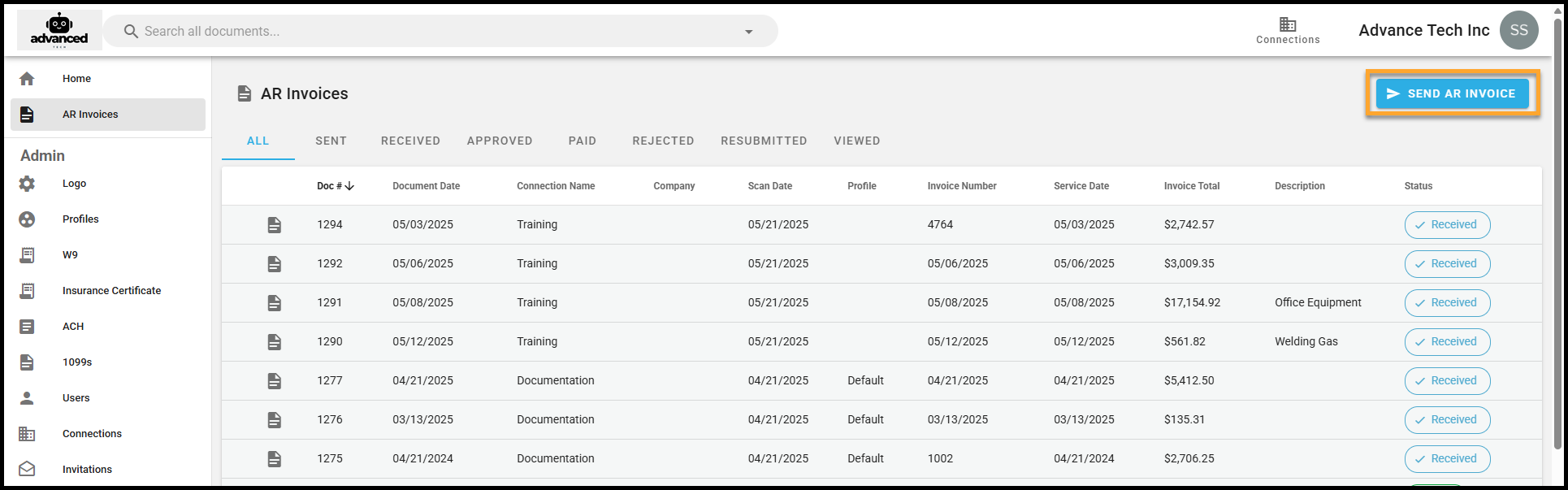Viewport: 1568px width, 490px height.
Task: Click Received status for Doc 1290
Action: point(1447,342)
